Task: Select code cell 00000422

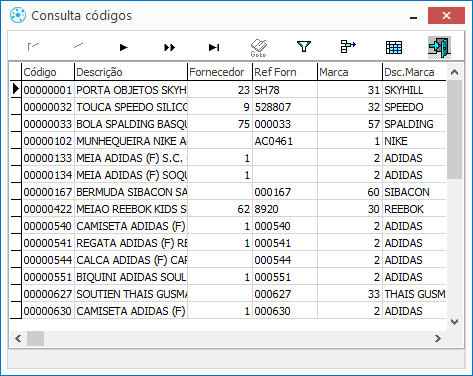Action: pyautogui.click(x=48, y=209)
